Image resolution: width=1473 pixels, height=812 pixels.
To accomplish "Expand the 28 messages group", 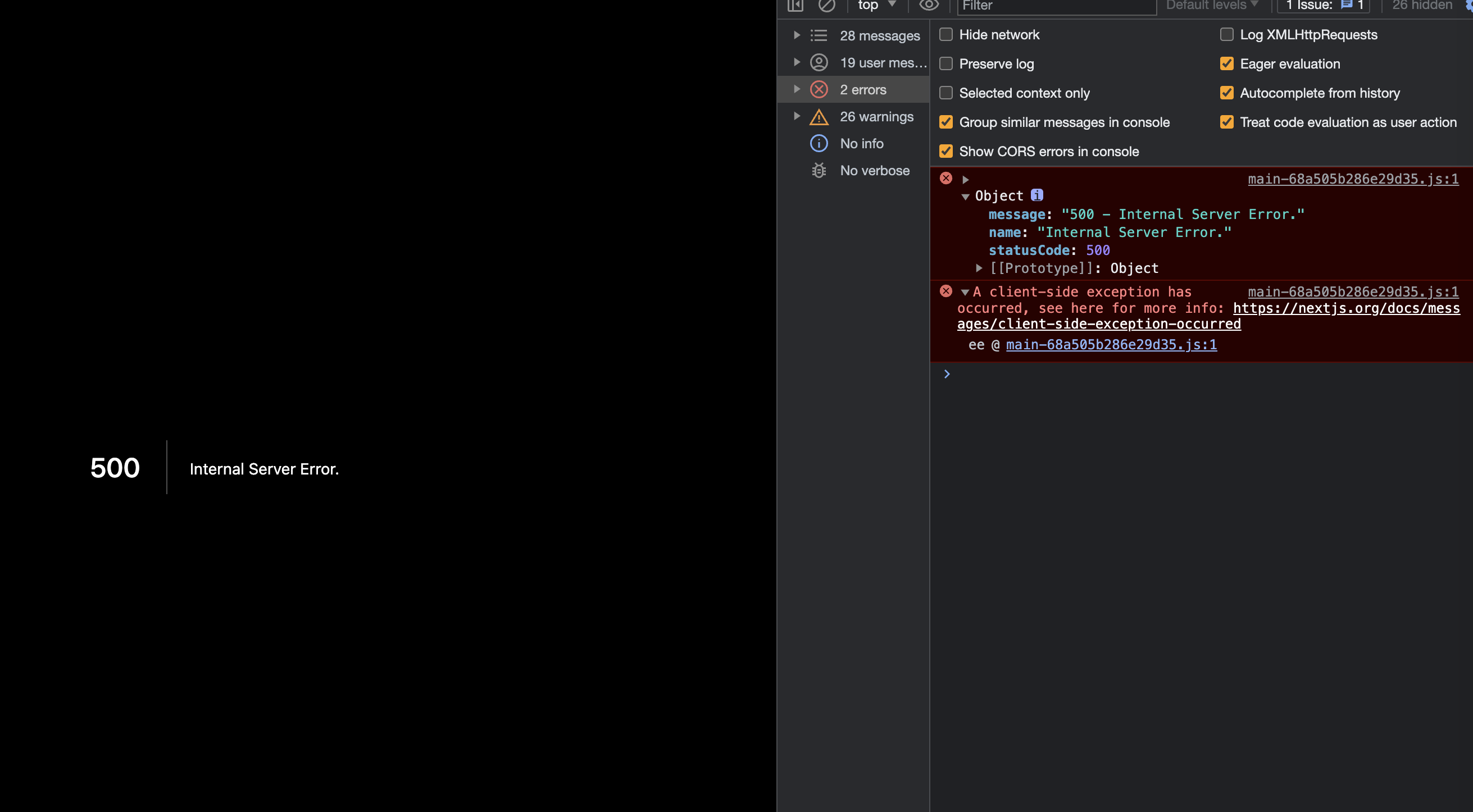I will (797, 35).
